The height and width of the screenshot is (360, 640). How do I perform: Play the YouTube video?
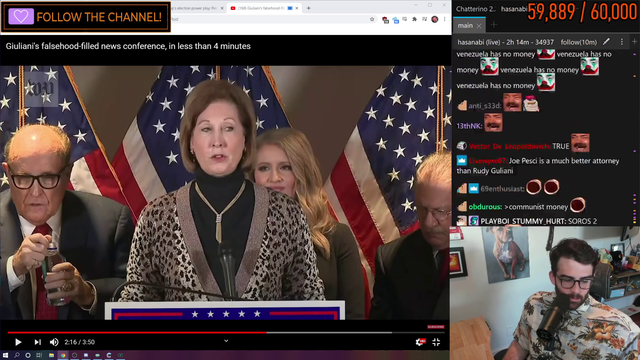[18, 342]
